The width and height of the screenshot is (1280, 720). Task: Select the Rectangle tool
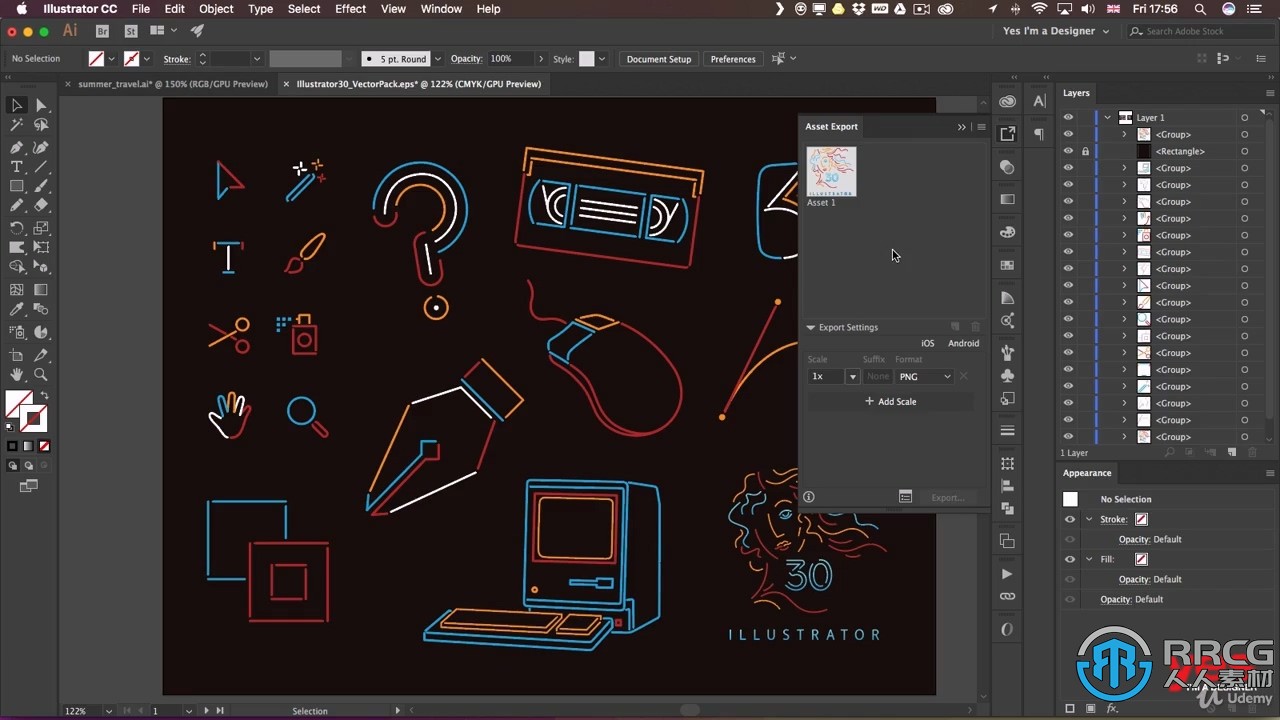(17, 186)
